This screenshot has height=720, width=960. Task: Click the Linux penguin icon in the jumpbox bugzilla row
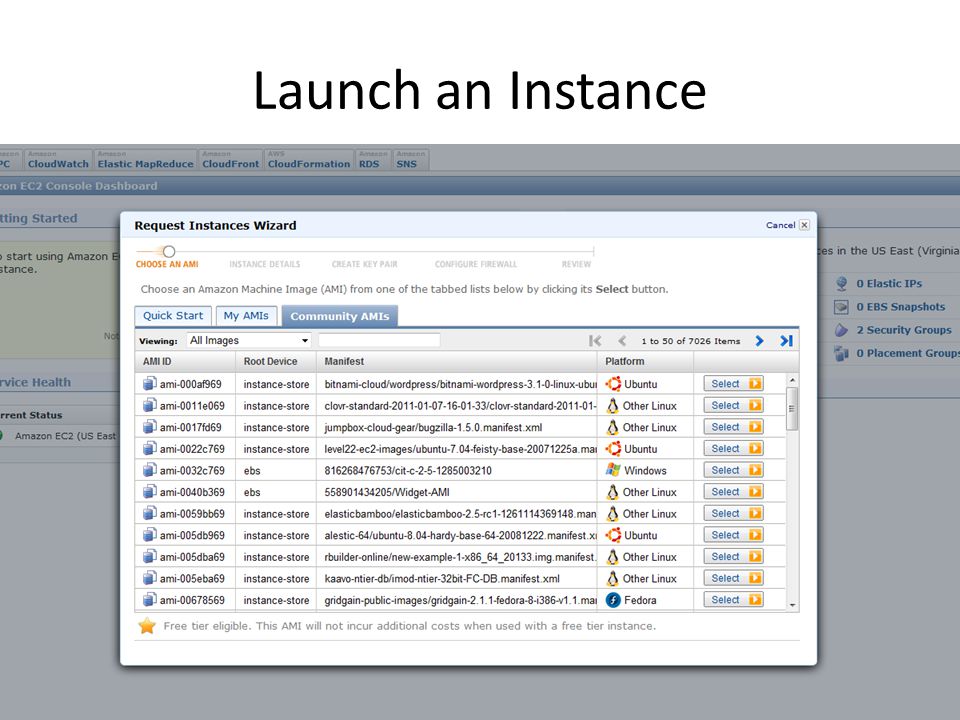pos(612,427)
